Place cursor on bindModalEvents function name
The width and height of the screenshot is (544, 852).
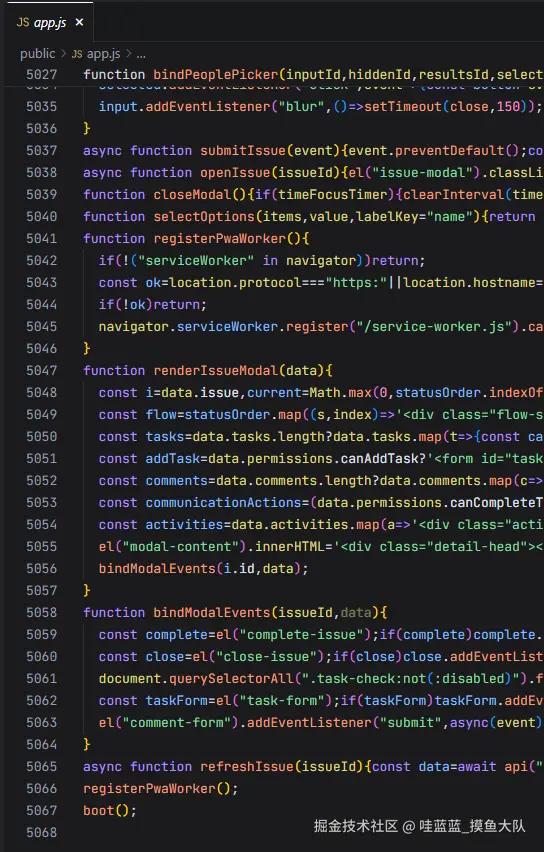coord(211,612)
